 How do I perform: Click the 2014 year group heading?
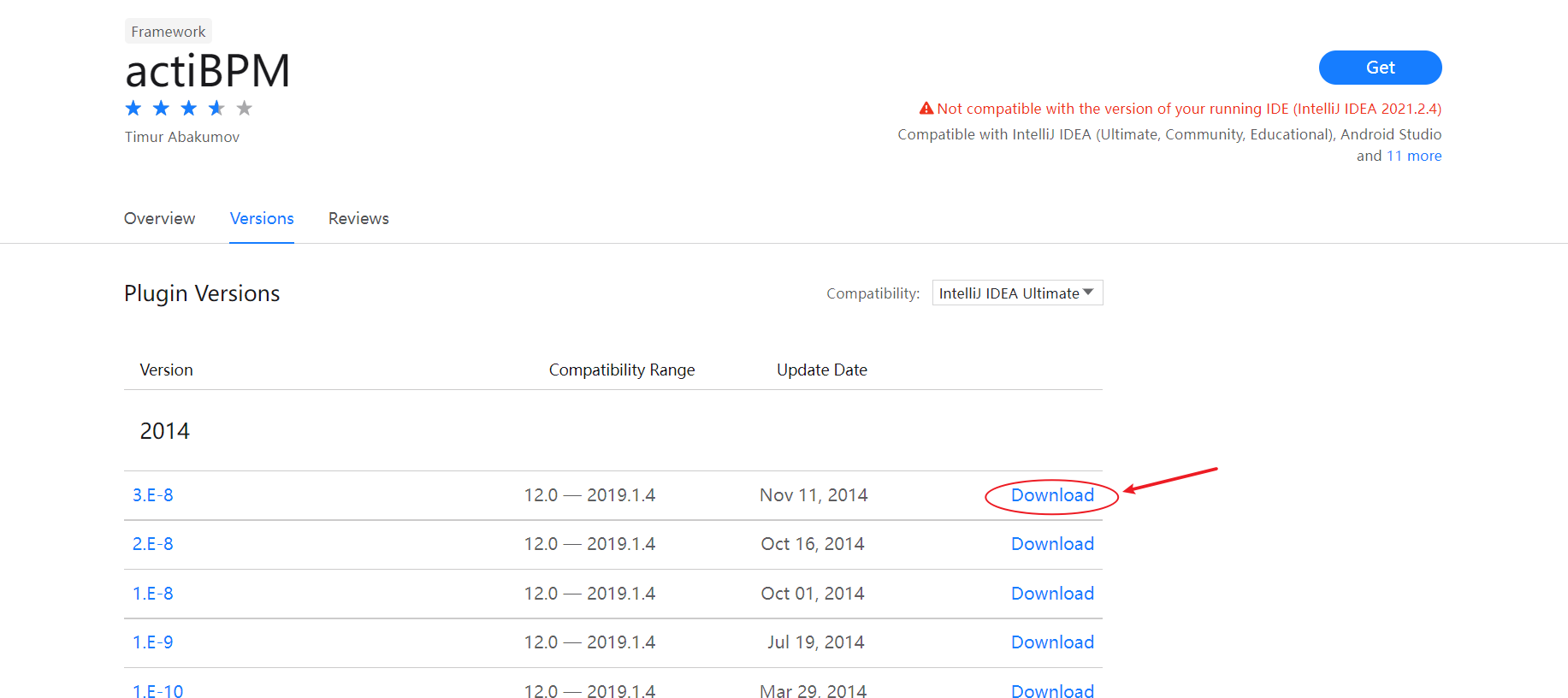165,431
